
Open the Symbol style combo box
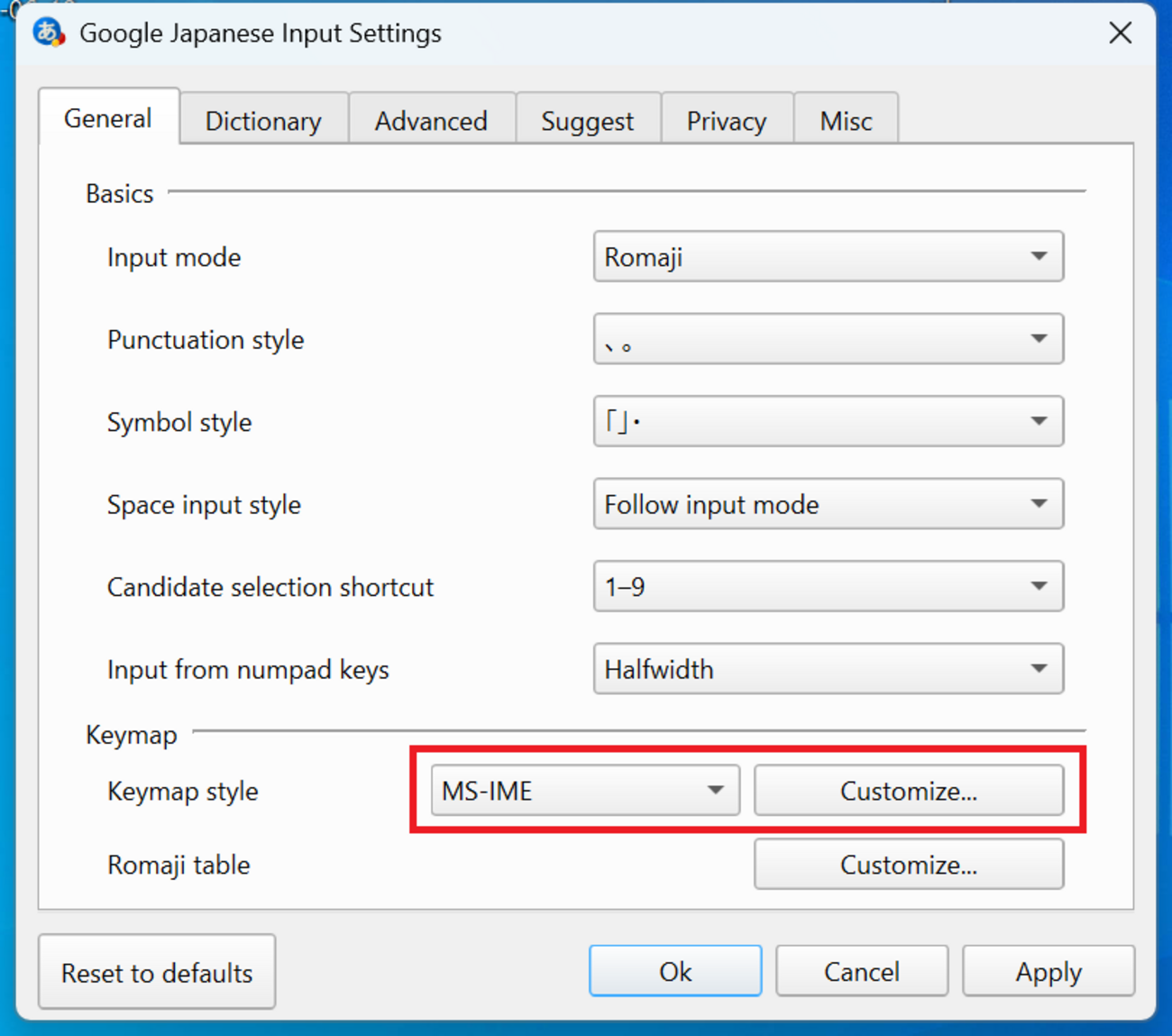[828, 421]
